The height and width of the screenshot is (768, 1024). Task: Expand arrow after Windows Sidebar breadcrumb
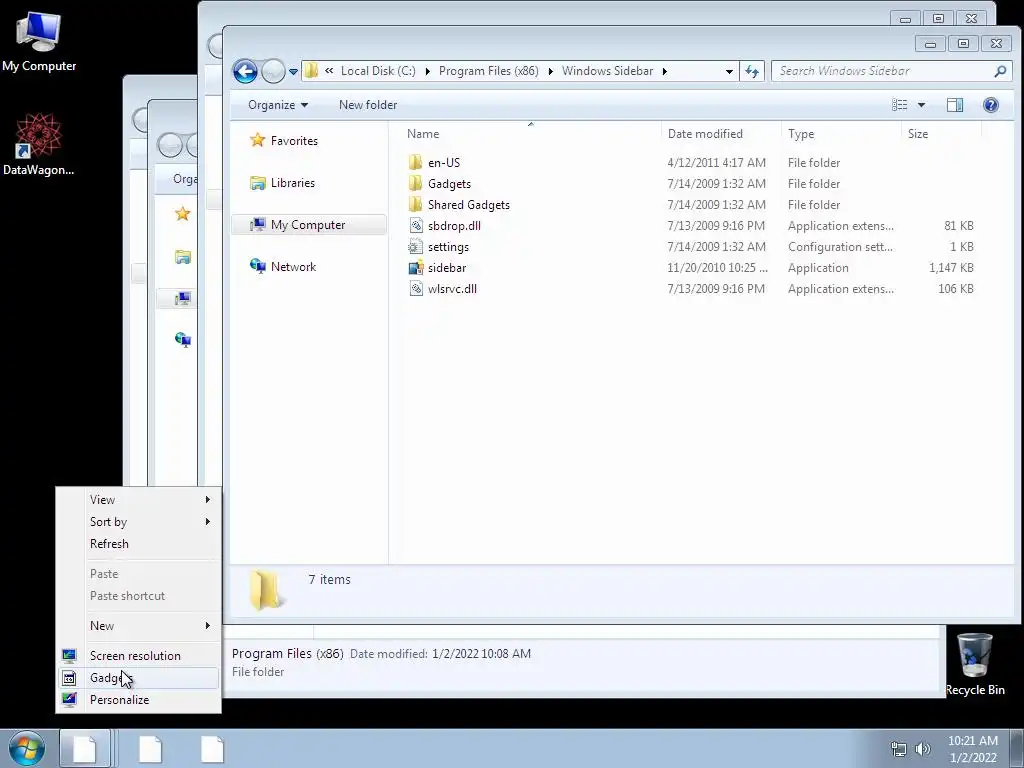[664, 71]
